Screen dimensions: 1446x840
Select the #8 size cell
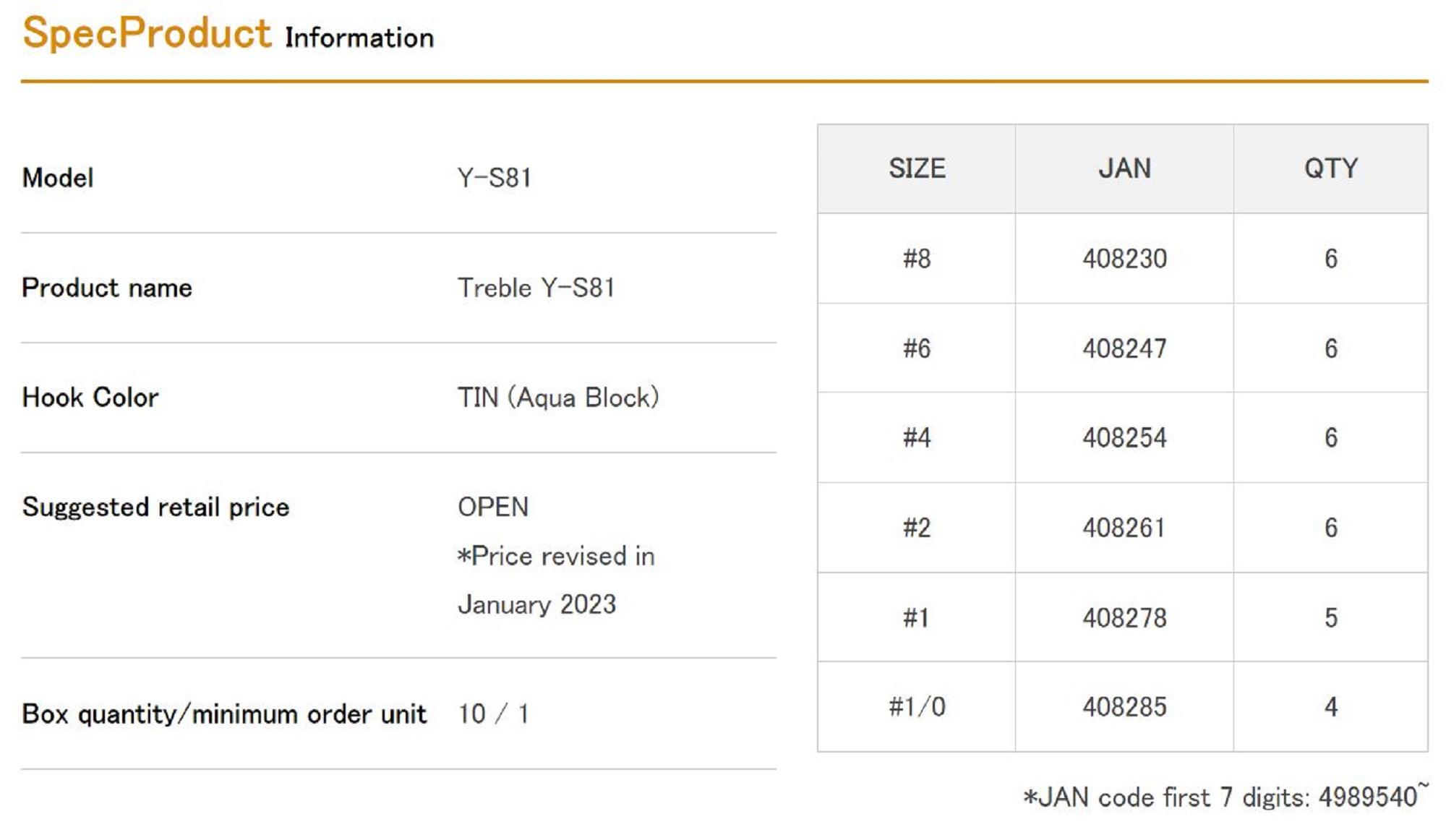click(x=917, y=258)
